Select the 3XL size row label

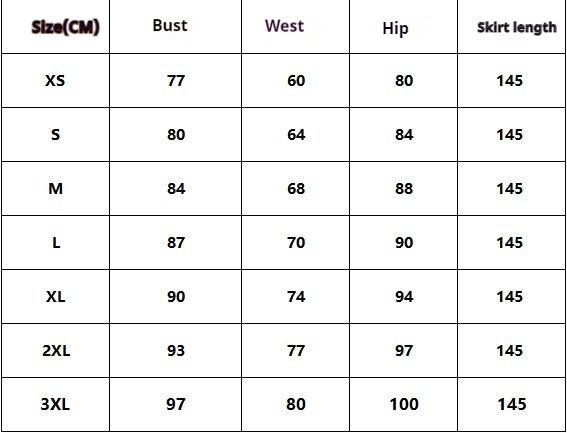[x=55, y=404]
